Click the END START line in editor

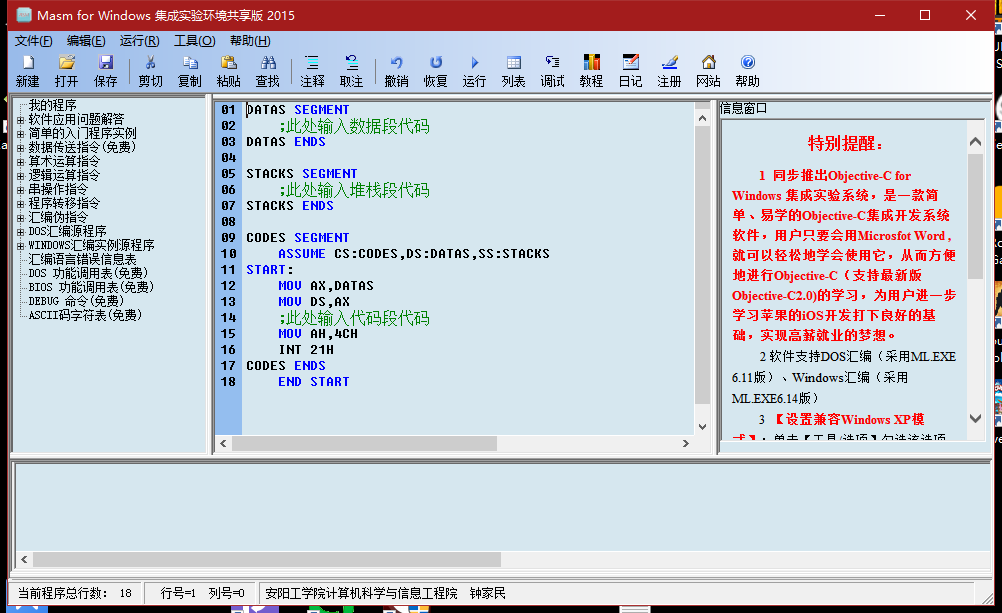pyautogui.click(x=313, y=382)
